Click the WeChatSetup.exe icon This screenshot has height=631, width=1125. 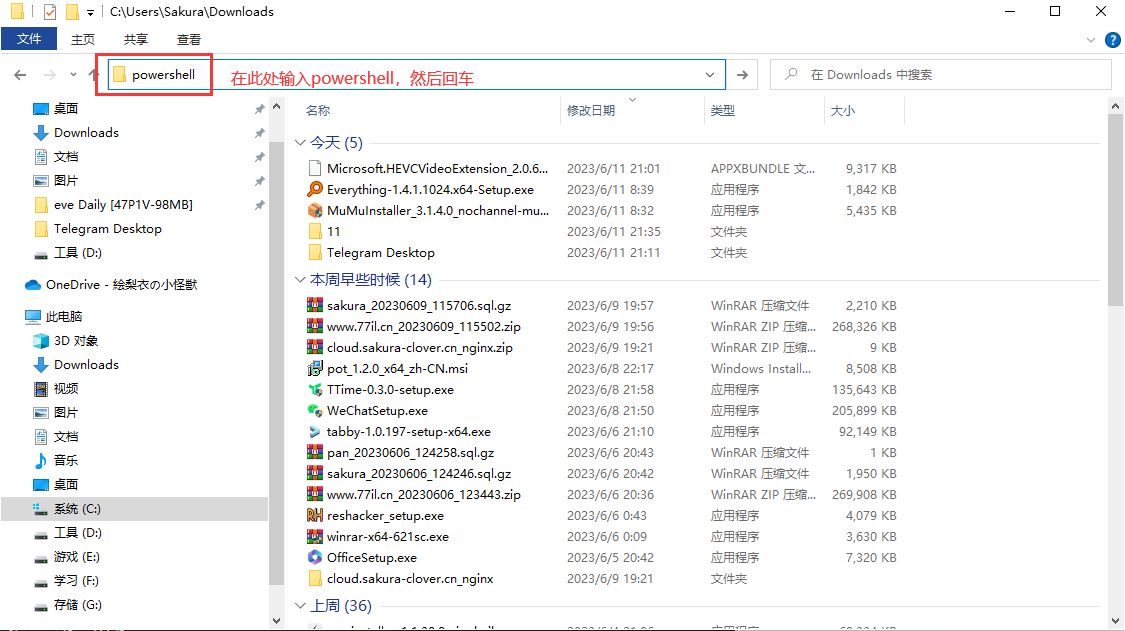coord(315,411)
